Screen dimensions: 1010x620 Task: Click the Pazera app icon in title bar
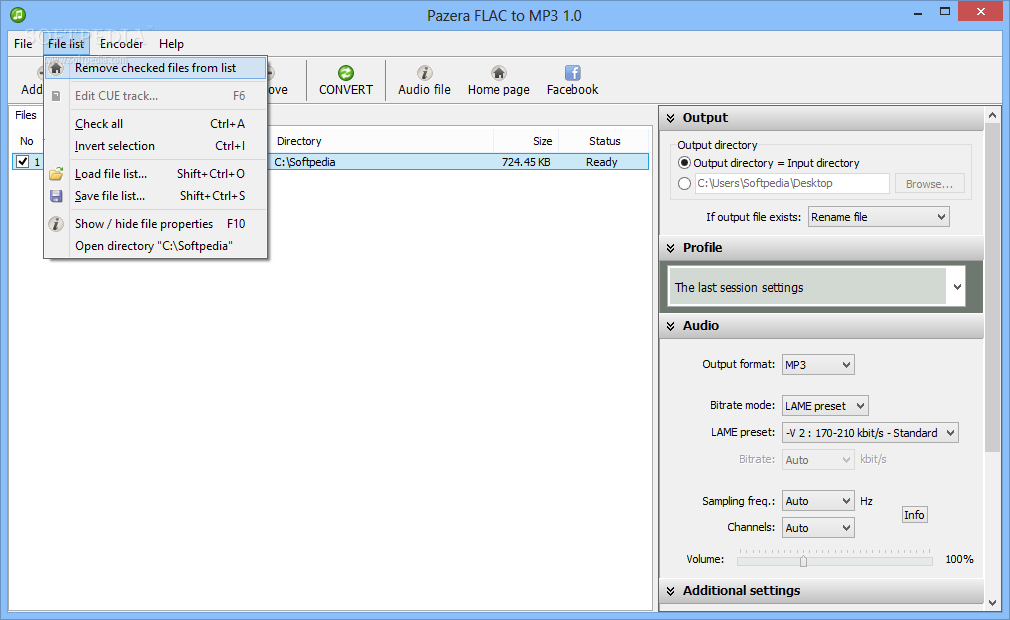[18, 14]
